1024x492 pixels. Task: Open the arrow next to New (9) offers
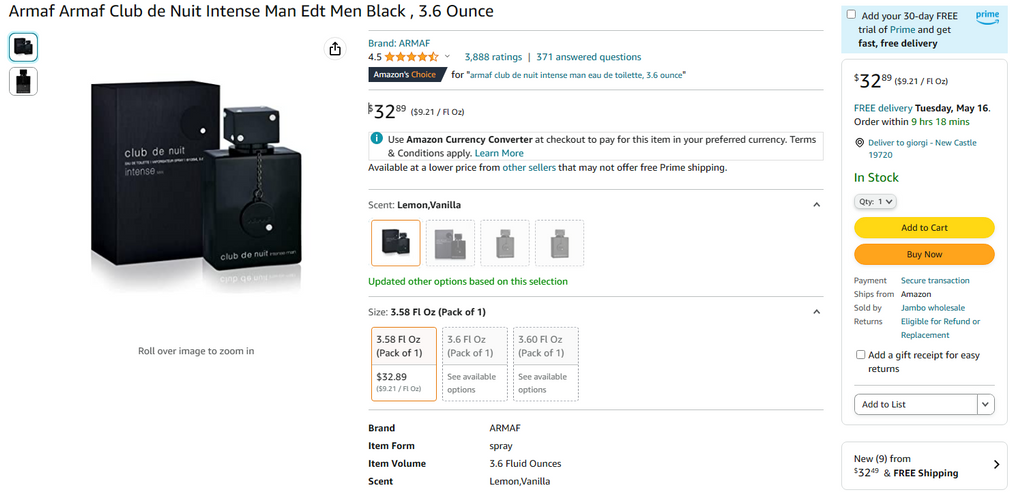point(996,464)
